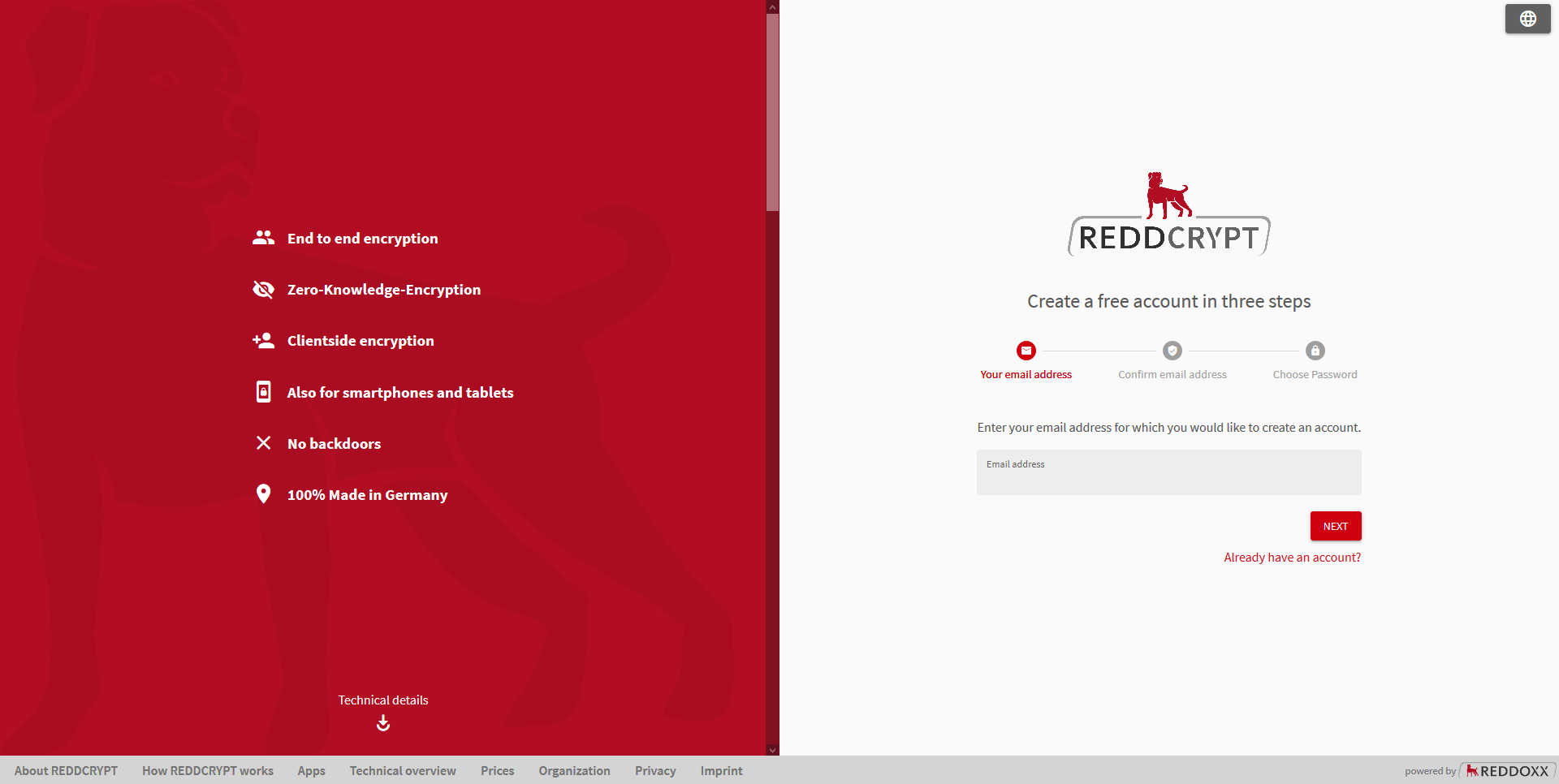Focus the Email address input field
The width and height of the screenshot is (1559, 784).
point(1169,472)
